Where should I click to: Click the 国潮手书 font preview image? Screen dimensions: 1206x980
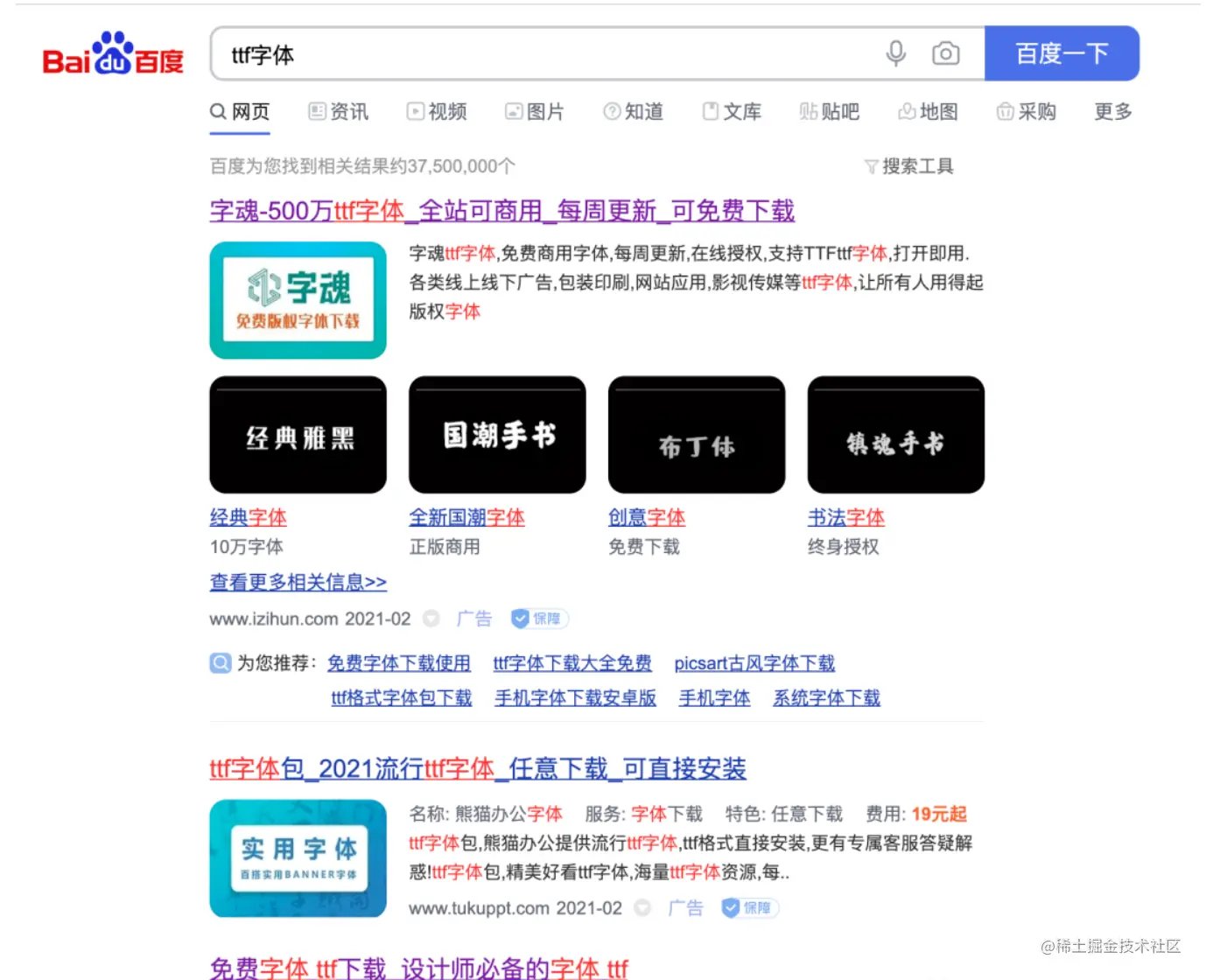[498, 435]
